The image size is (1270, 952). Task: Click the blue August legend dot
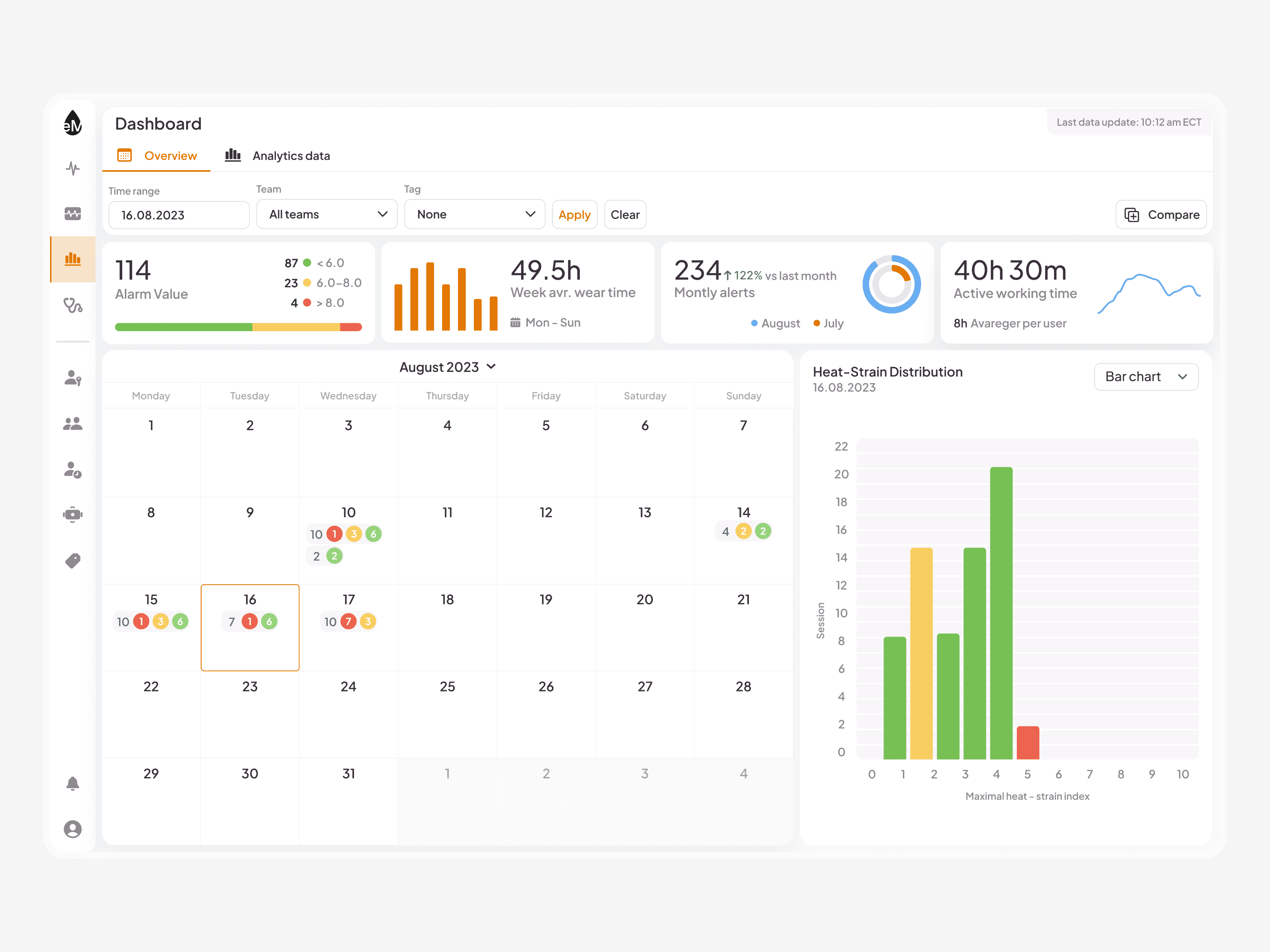pos(754,323)
